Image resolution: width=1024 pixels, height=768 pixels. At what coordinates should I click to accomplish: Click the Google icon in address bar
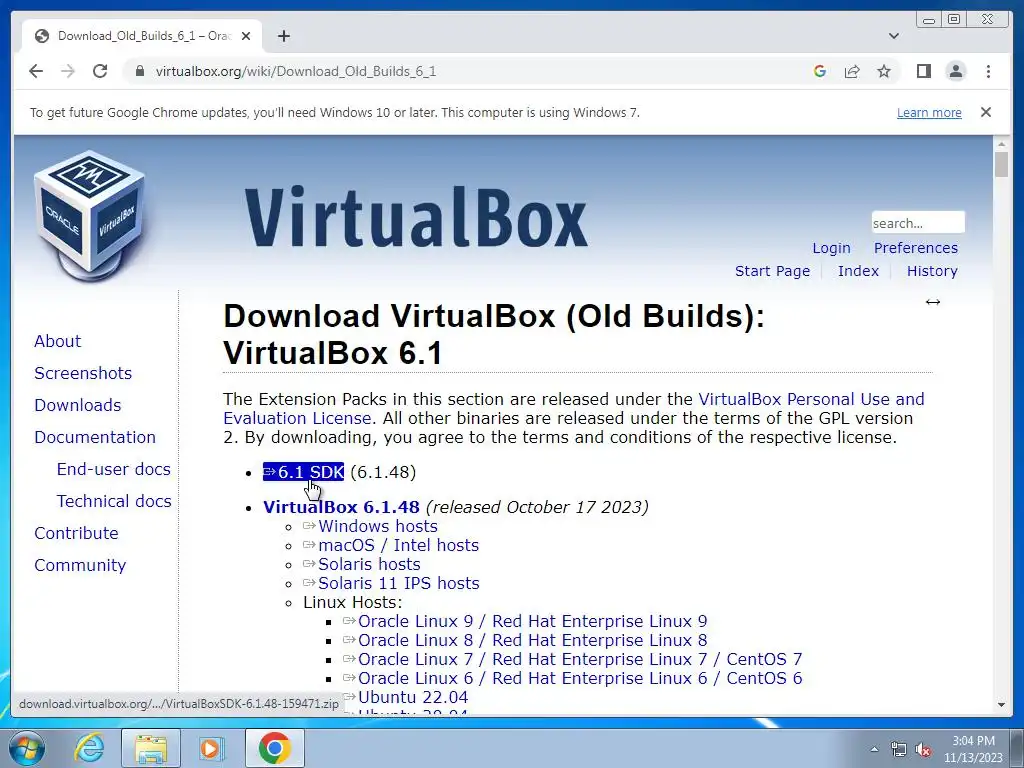820,71
